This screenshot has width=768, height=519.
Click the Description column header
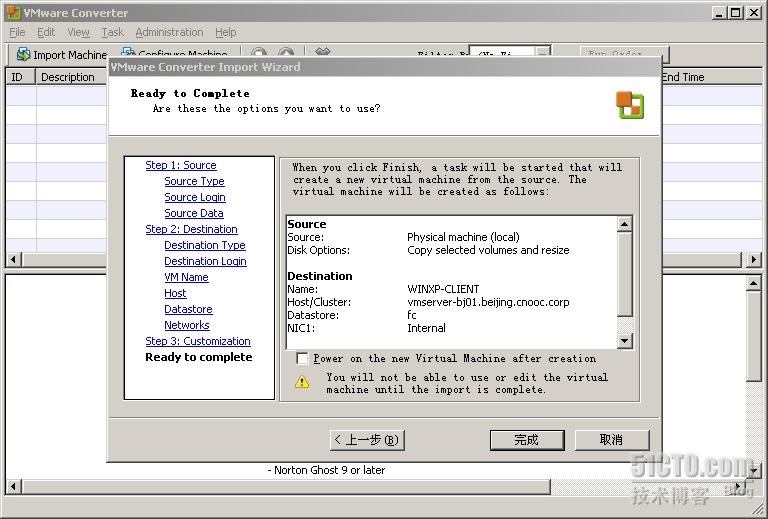(x=71, y=77)
